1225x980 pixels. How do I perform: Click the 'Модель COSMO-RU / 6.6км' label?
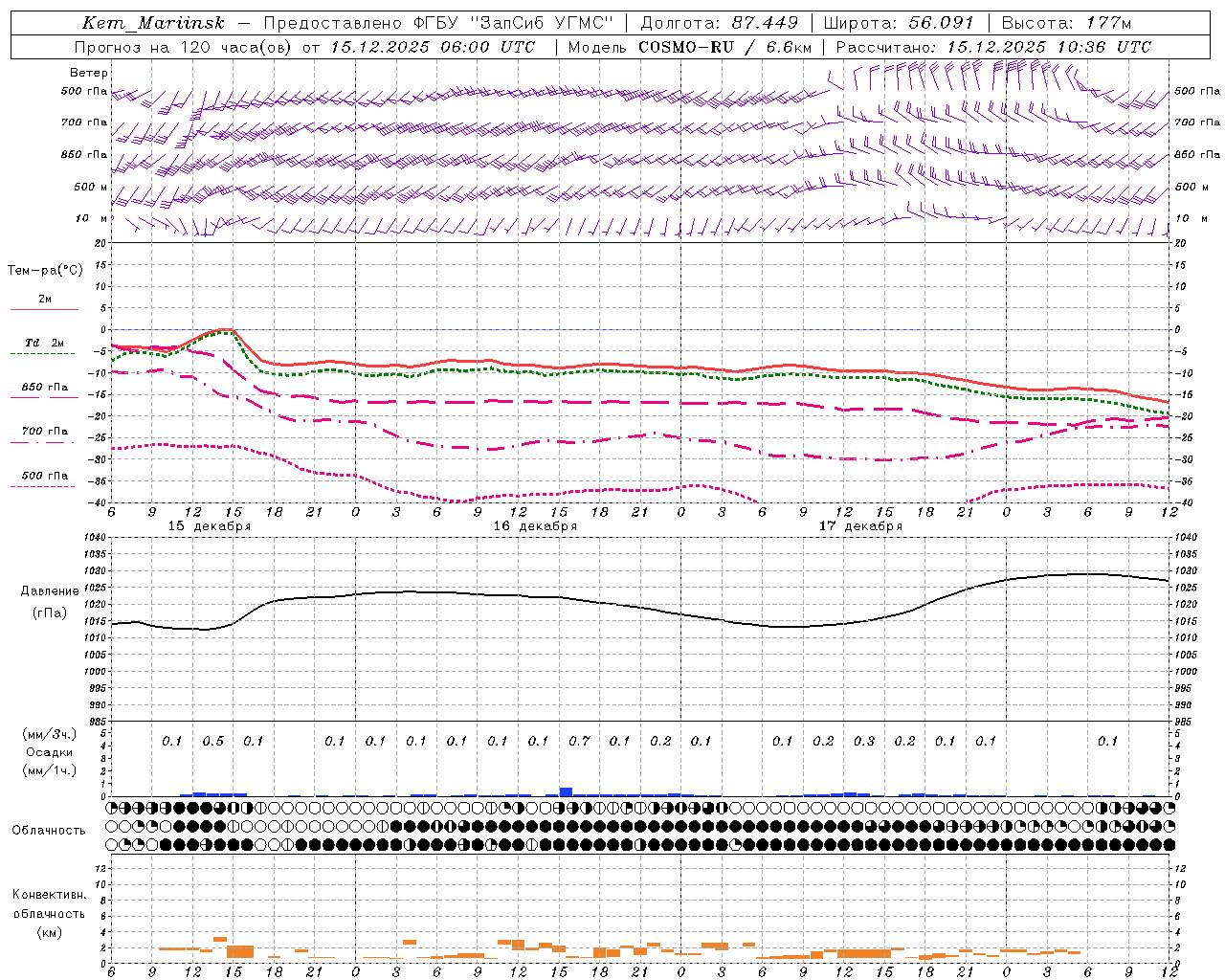tap(690, 47)
